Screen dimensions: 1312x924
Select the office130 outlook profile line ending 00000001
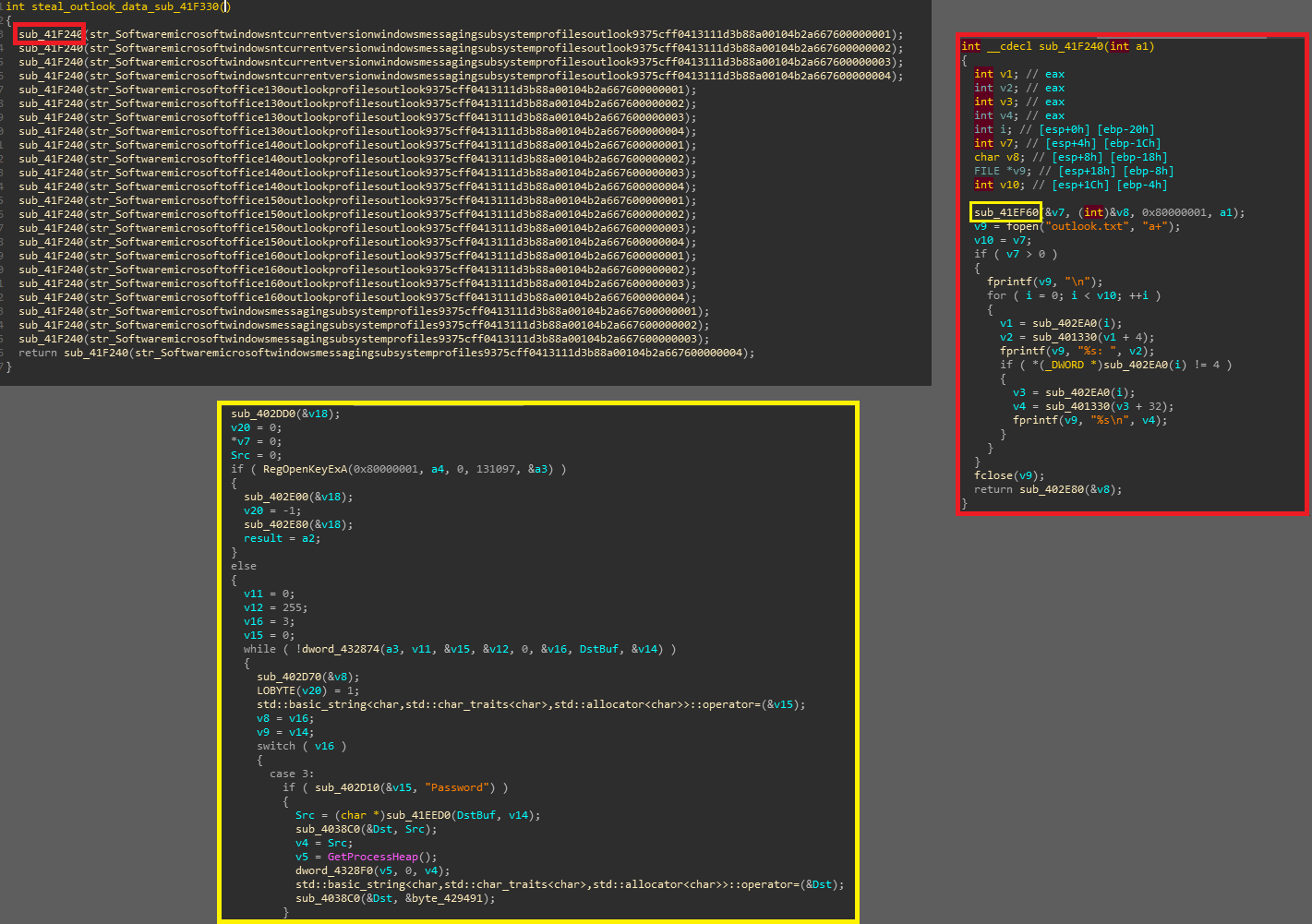(x=357, y=90)
